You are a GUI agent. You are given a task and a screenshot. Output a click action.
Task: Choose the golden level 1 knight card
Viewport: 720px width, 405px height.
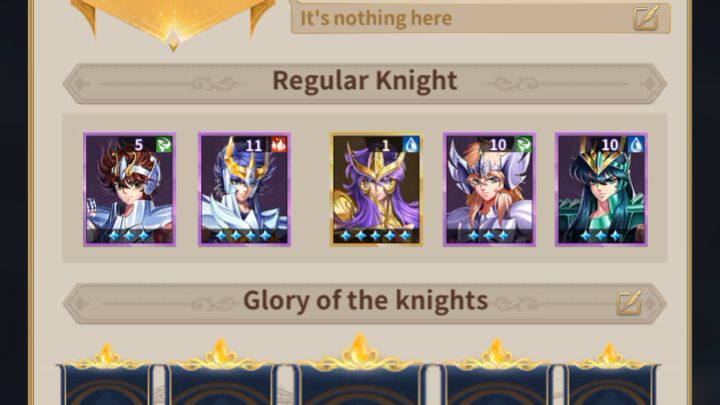(376, 189)
